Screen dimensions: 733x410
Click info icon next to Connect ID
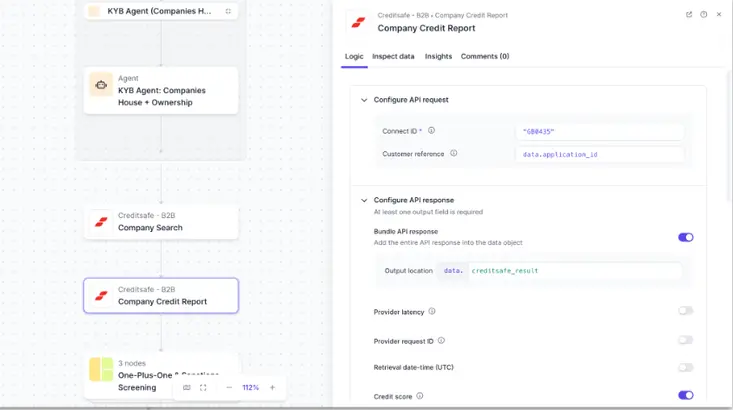coord(431,130)
